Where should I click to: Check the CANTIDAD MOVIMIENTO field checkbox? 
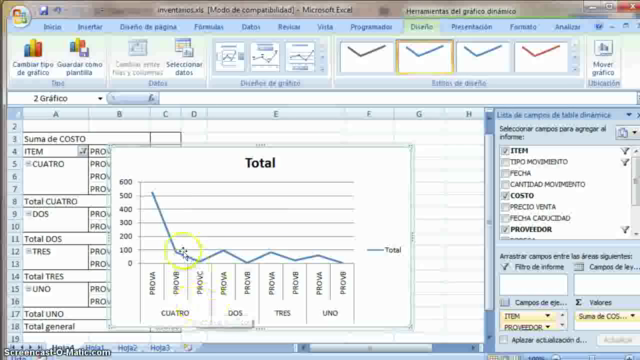point(505,184)
